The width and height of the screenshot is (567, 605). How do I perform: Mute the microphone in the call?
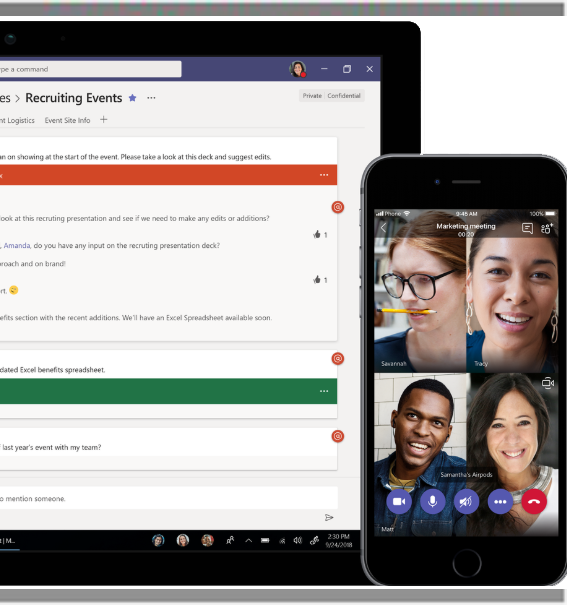pyautogui.click(x=432, y=501)
